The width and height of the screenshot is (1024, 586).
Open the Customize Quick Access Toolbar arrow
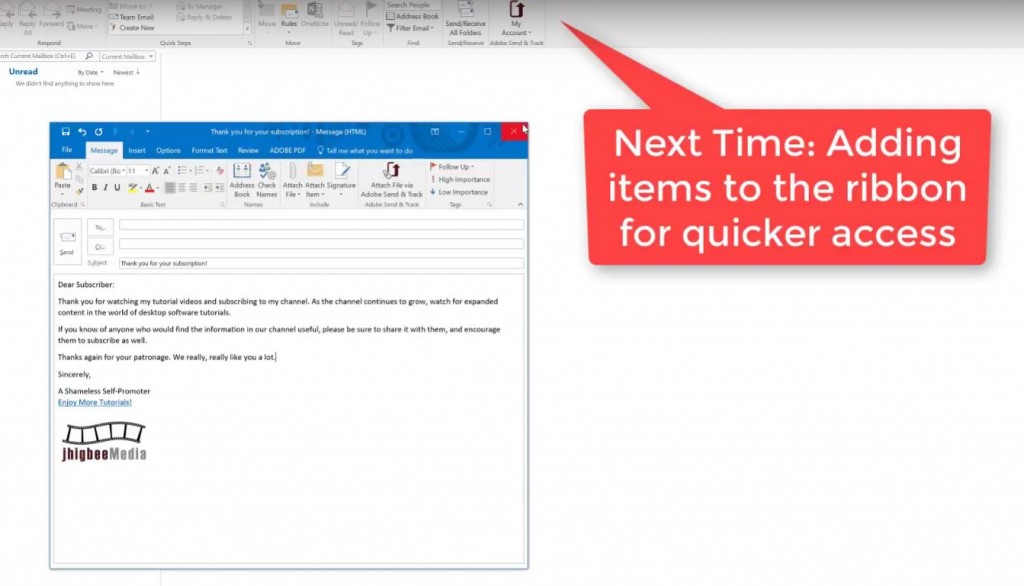point(148,131)
